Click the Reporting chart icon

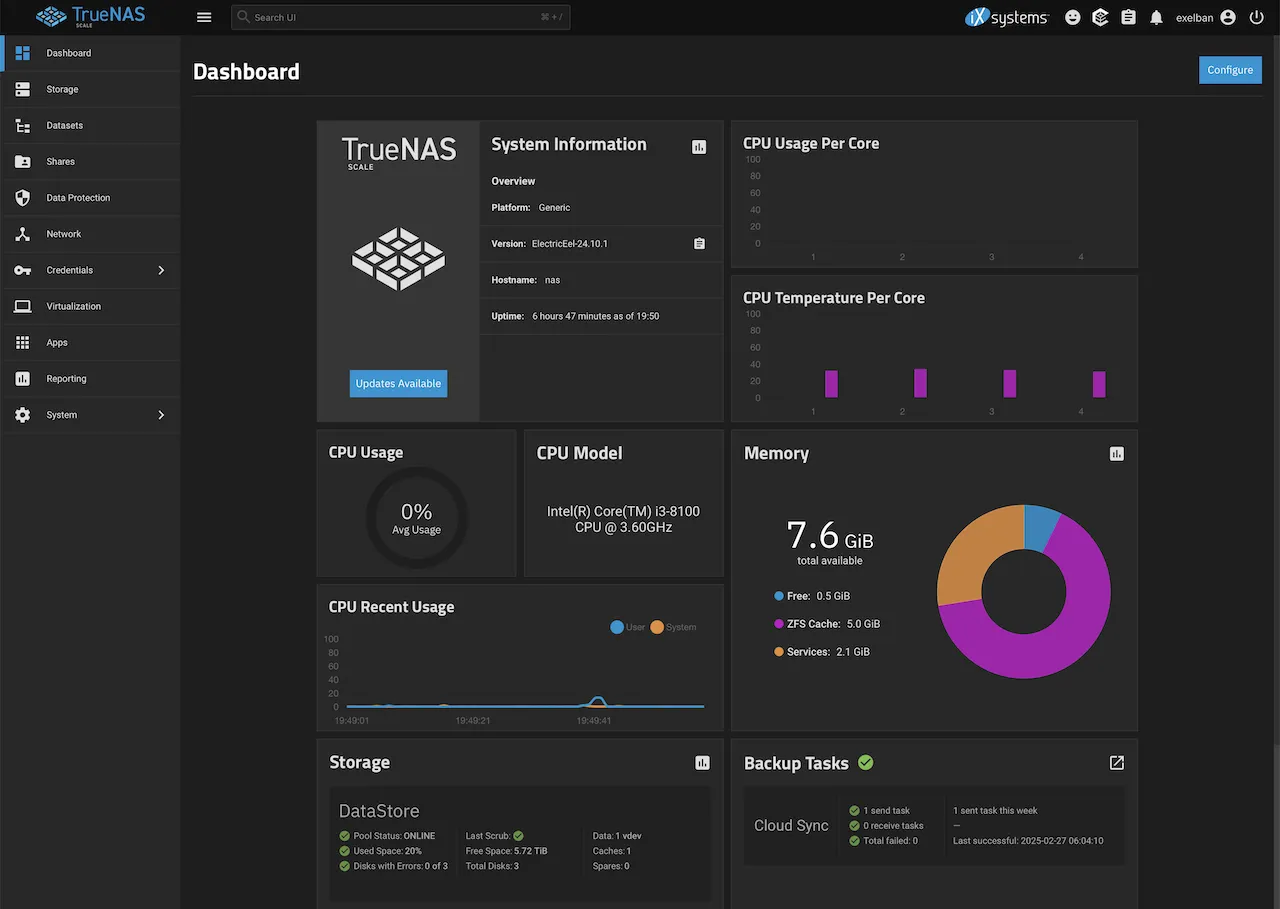pyautogui.click(x=23, y=378)
